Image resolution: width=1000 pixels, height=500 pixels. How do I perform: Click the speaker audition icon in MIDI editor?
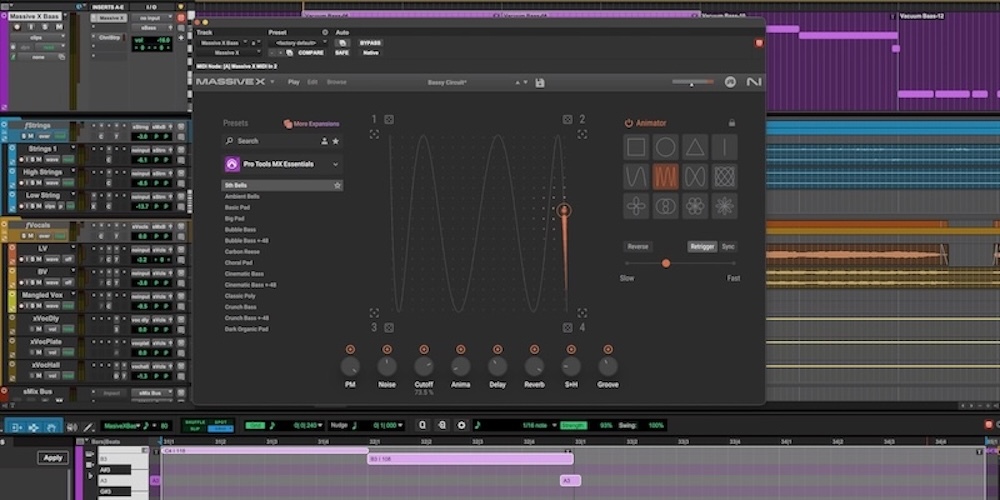coord(72,427)
